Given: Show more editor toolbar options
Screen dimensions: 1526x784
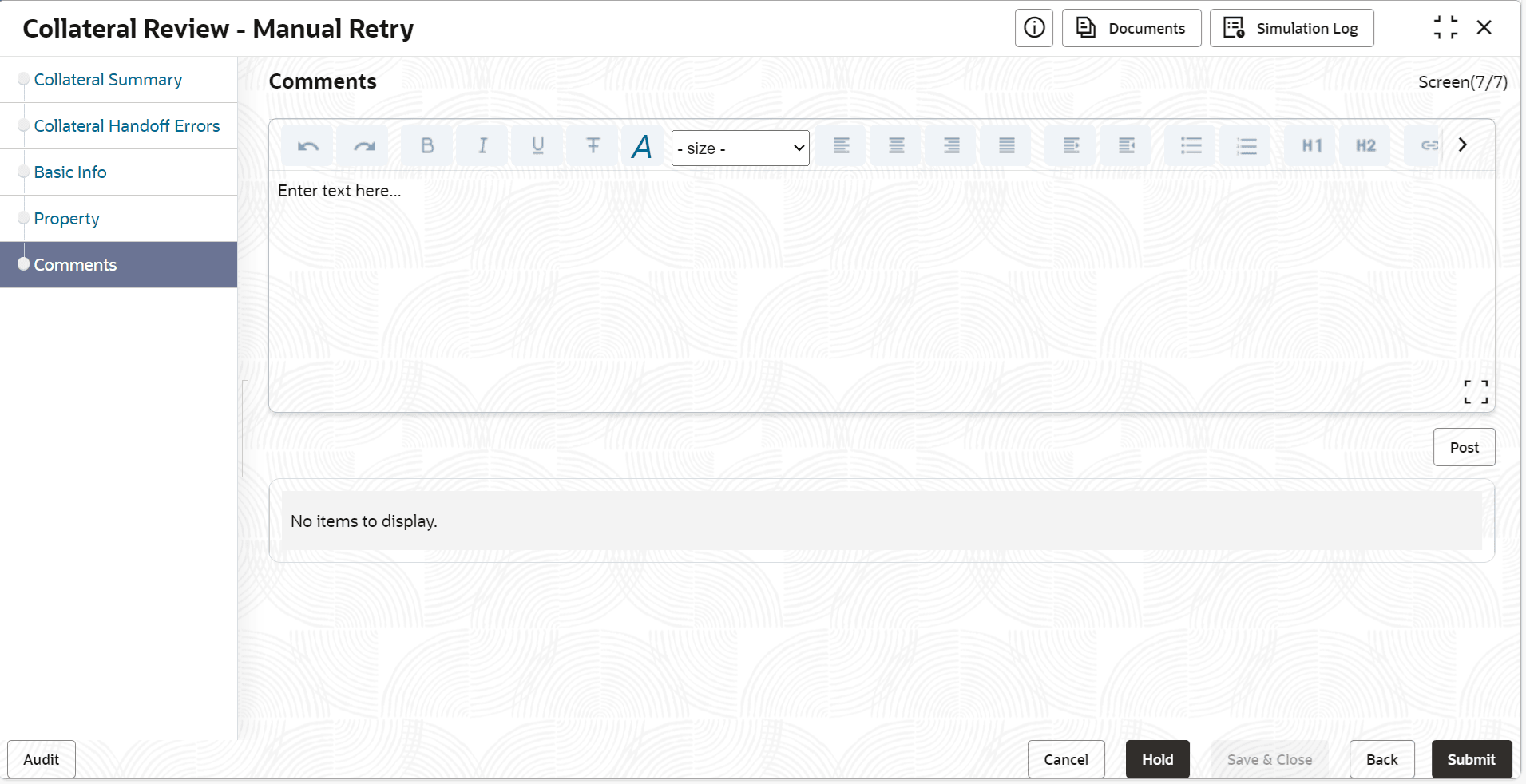Looking at the screenshot, I should tap(1463, 145).
